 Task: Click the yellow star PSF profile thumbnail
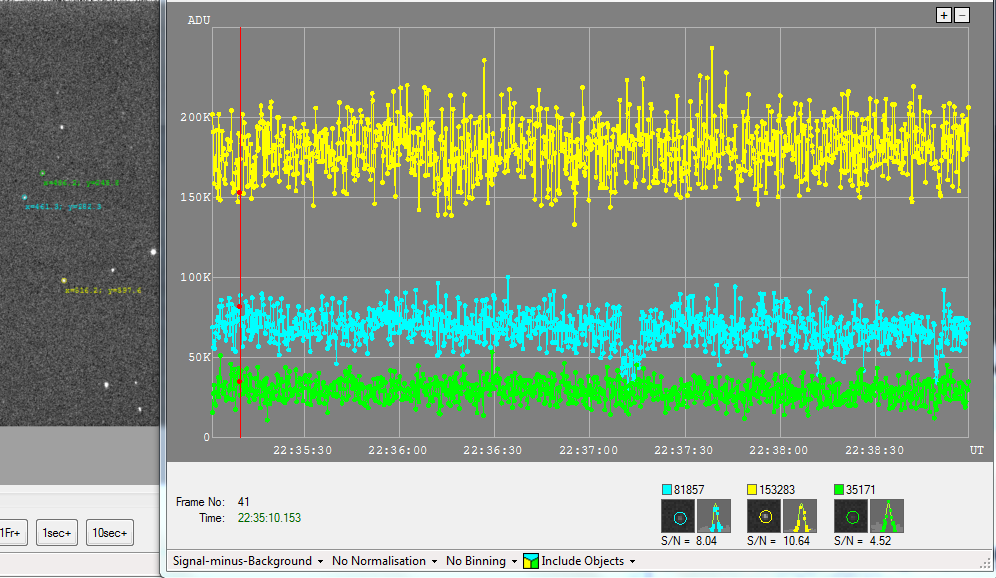801,517
